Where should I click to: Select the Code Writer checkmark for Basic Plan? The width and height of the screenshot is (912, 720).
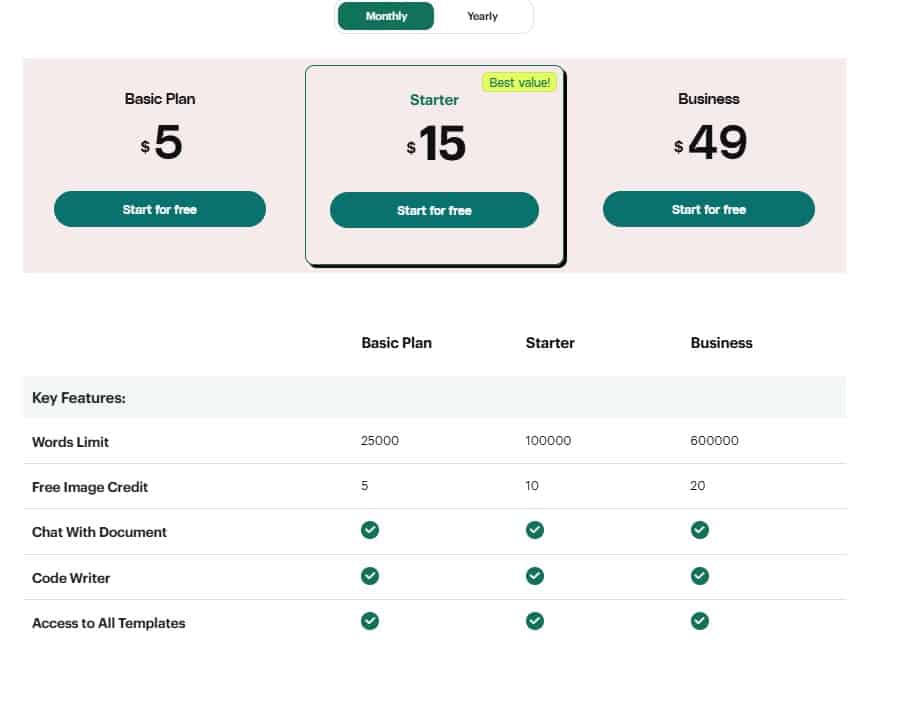point(369,576)
